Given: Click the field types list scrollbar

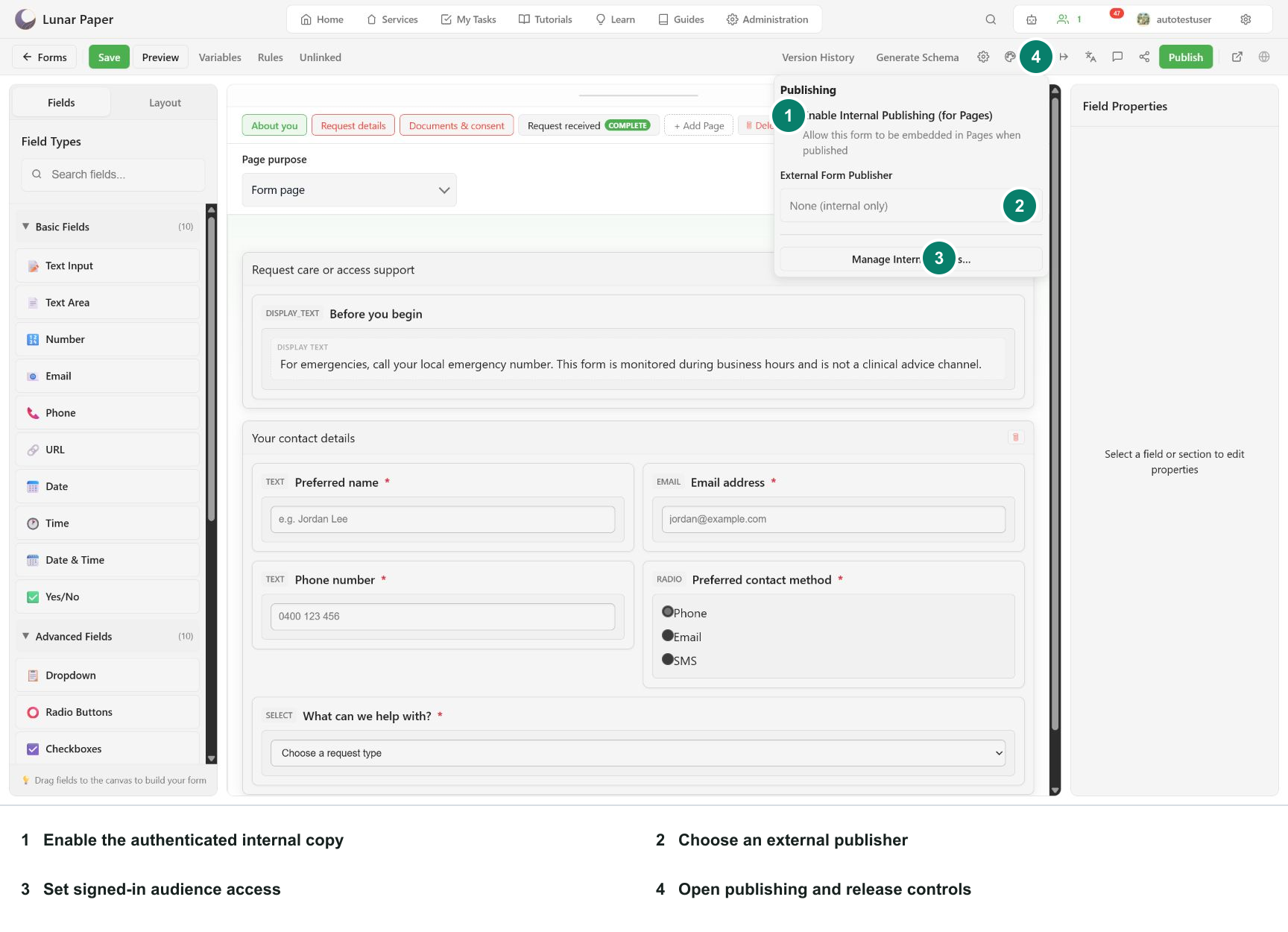Looking at the screenshot, I should (211, 369).
